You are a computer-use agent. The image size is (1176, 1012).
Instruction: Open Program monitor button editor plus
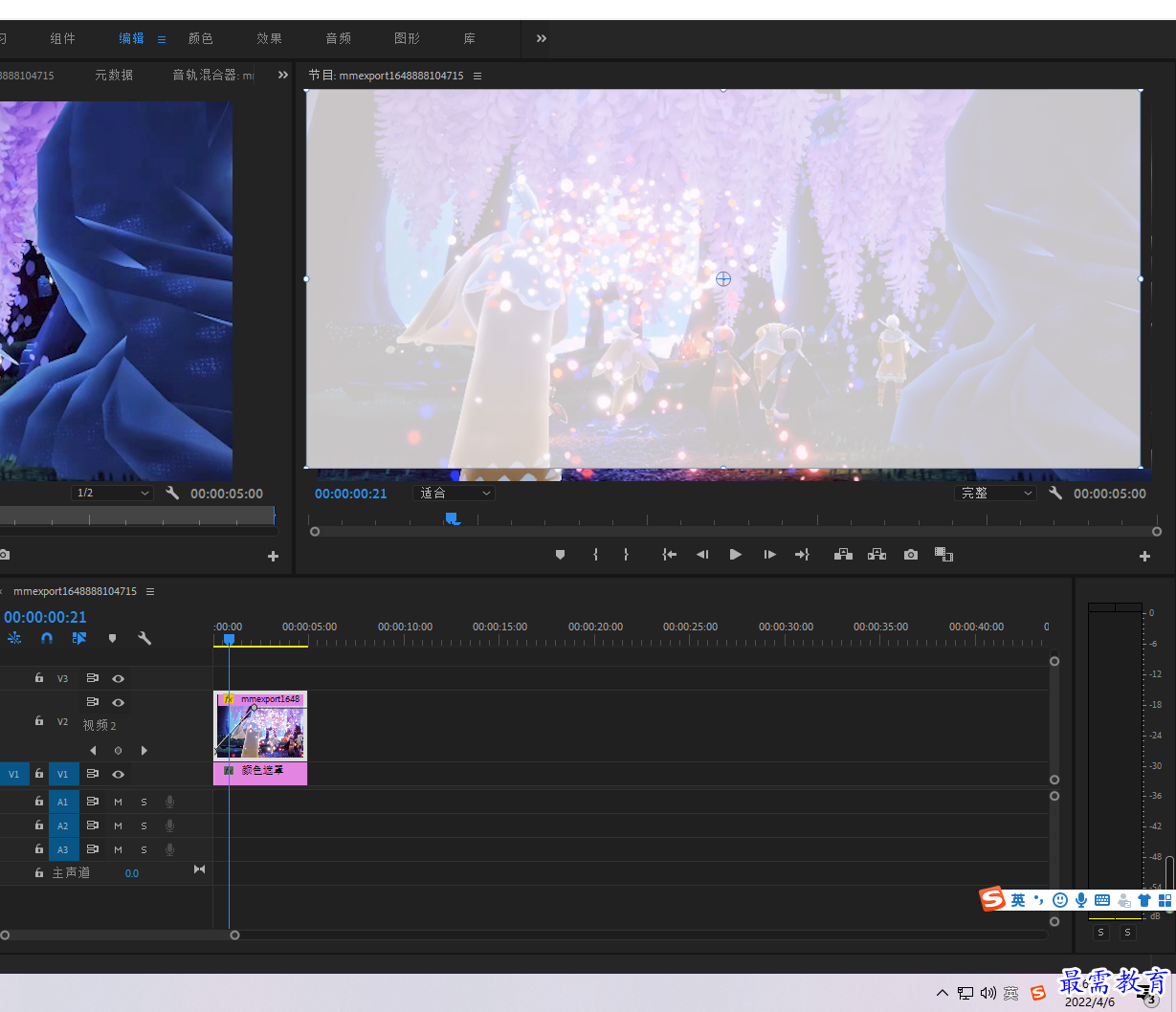(1144, 556)
